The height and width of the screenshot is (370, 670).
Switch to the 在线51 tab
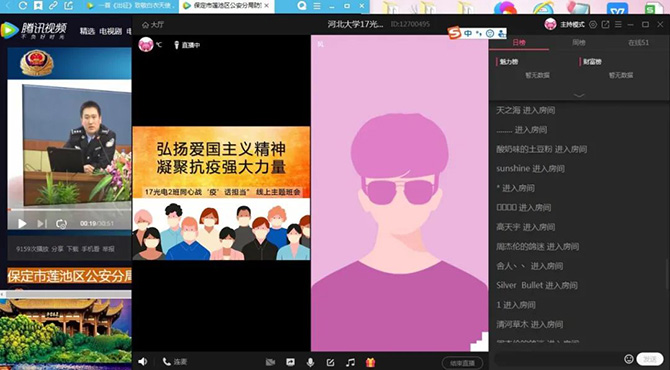point(638,43)
